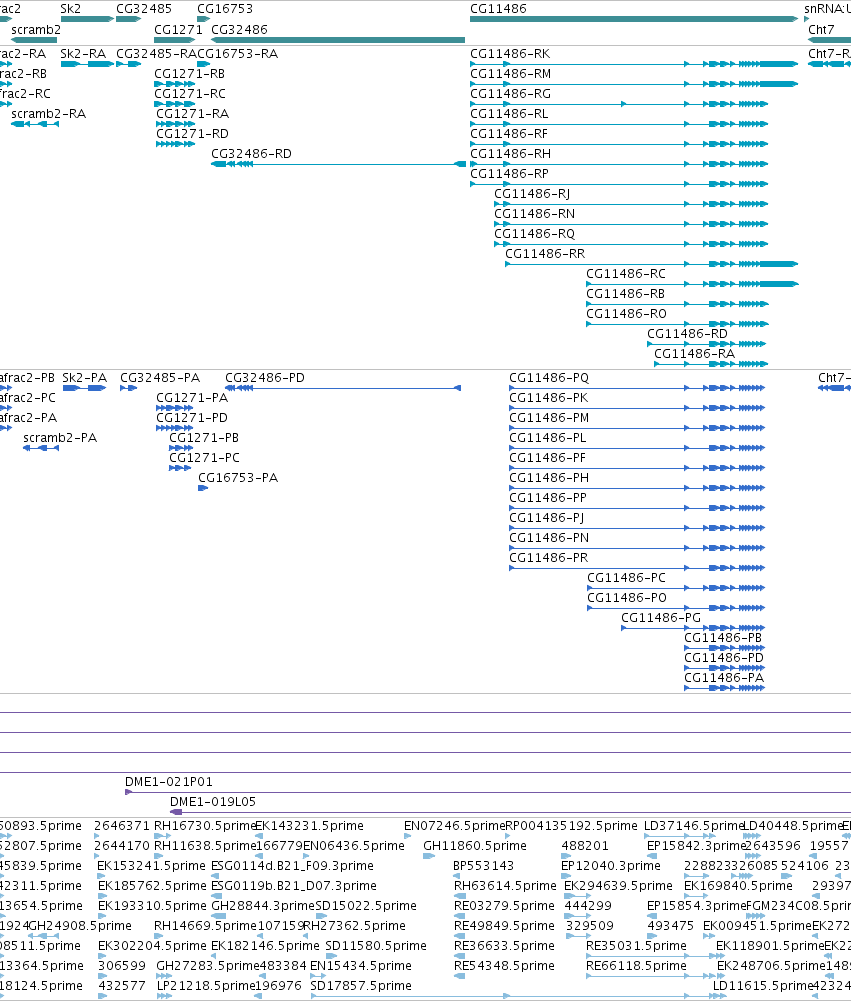Click the CG11486-PC protein
The width and height of the screenshot is (851, 1001).
626,578
